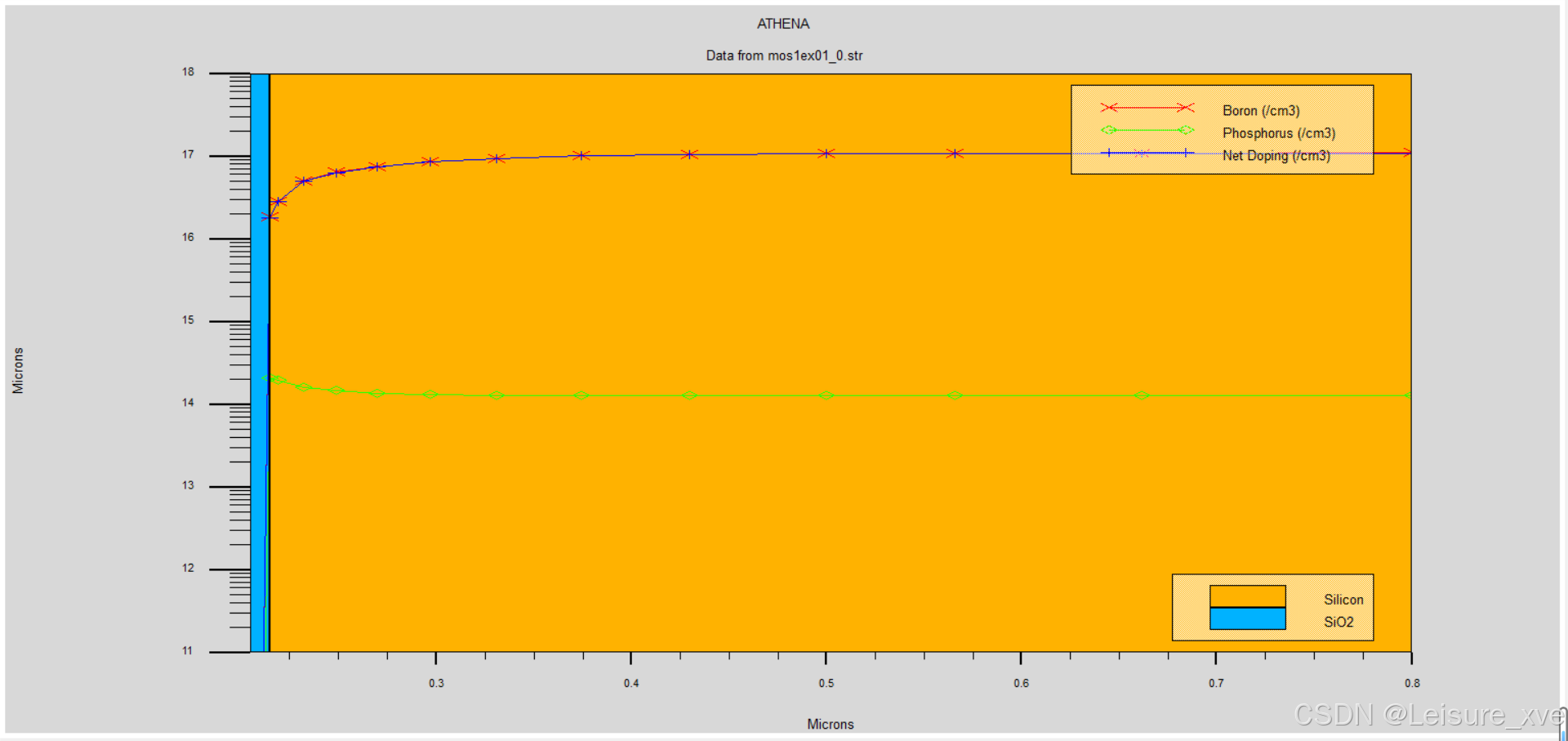Image resolution: width=1568 pixels, height=741 pixels.
Task: Select the SiO2 label in materials legend
Action: [1338, 622]
